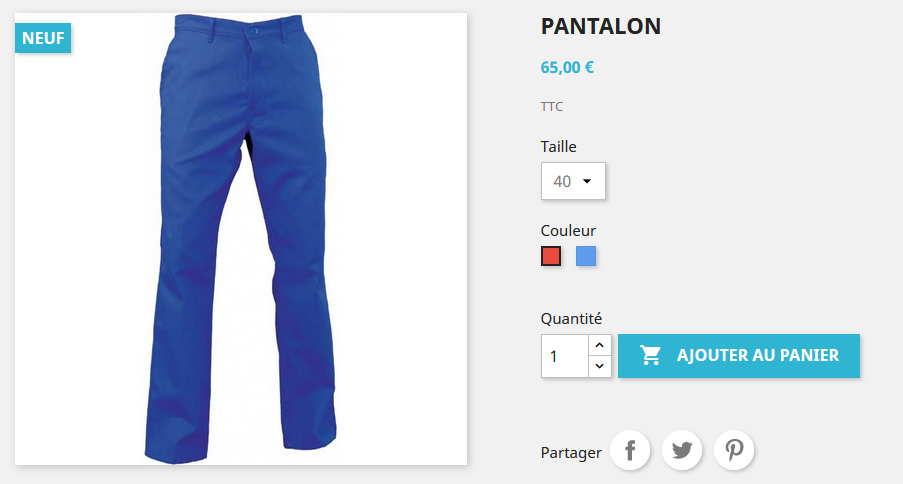The height and width of the screenshot is (484, 903).
Task: Increase quantity with the up arrow
Action: point(600,345)
